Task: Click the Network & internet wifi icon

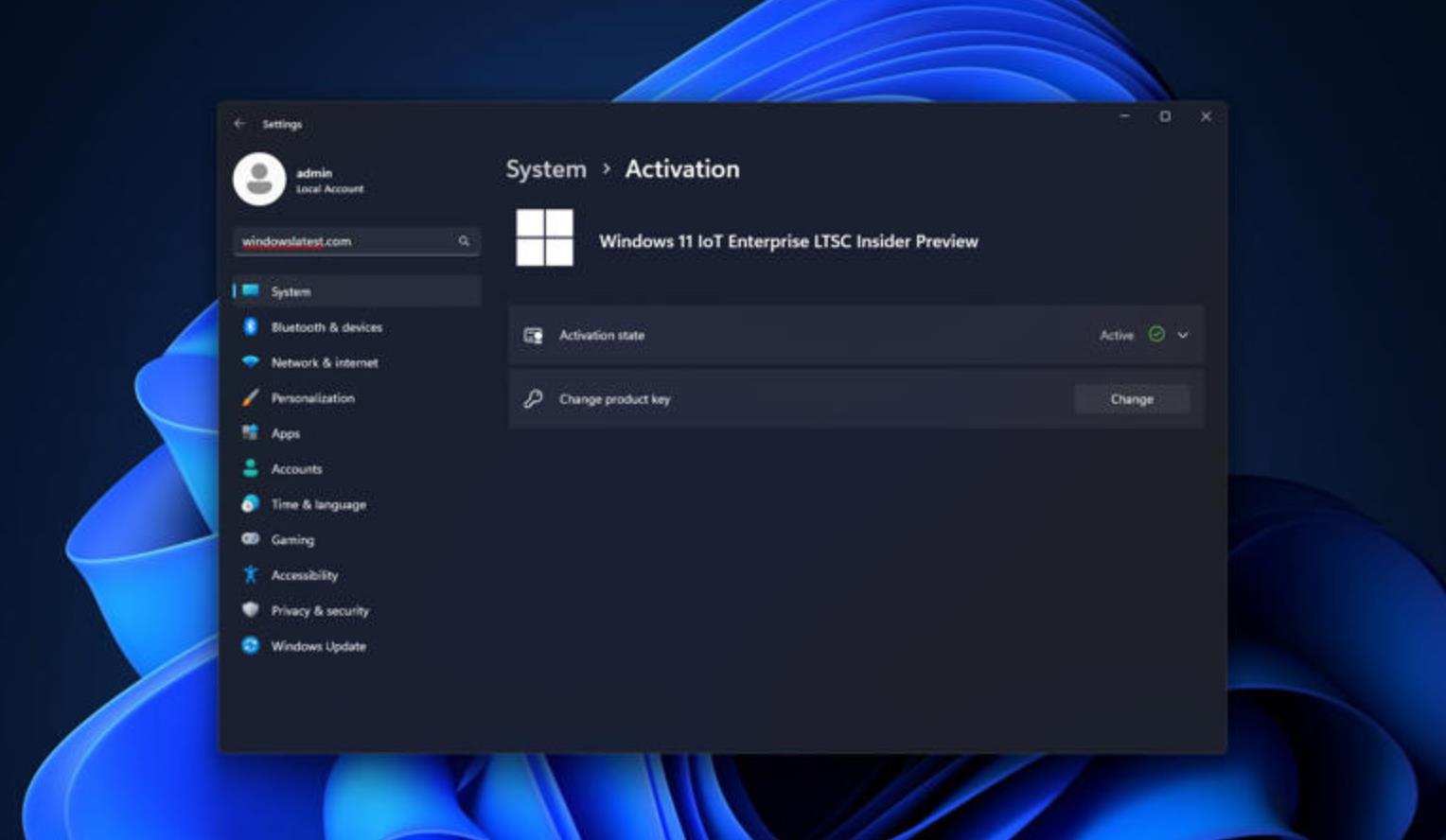Action: coord(250,362)
